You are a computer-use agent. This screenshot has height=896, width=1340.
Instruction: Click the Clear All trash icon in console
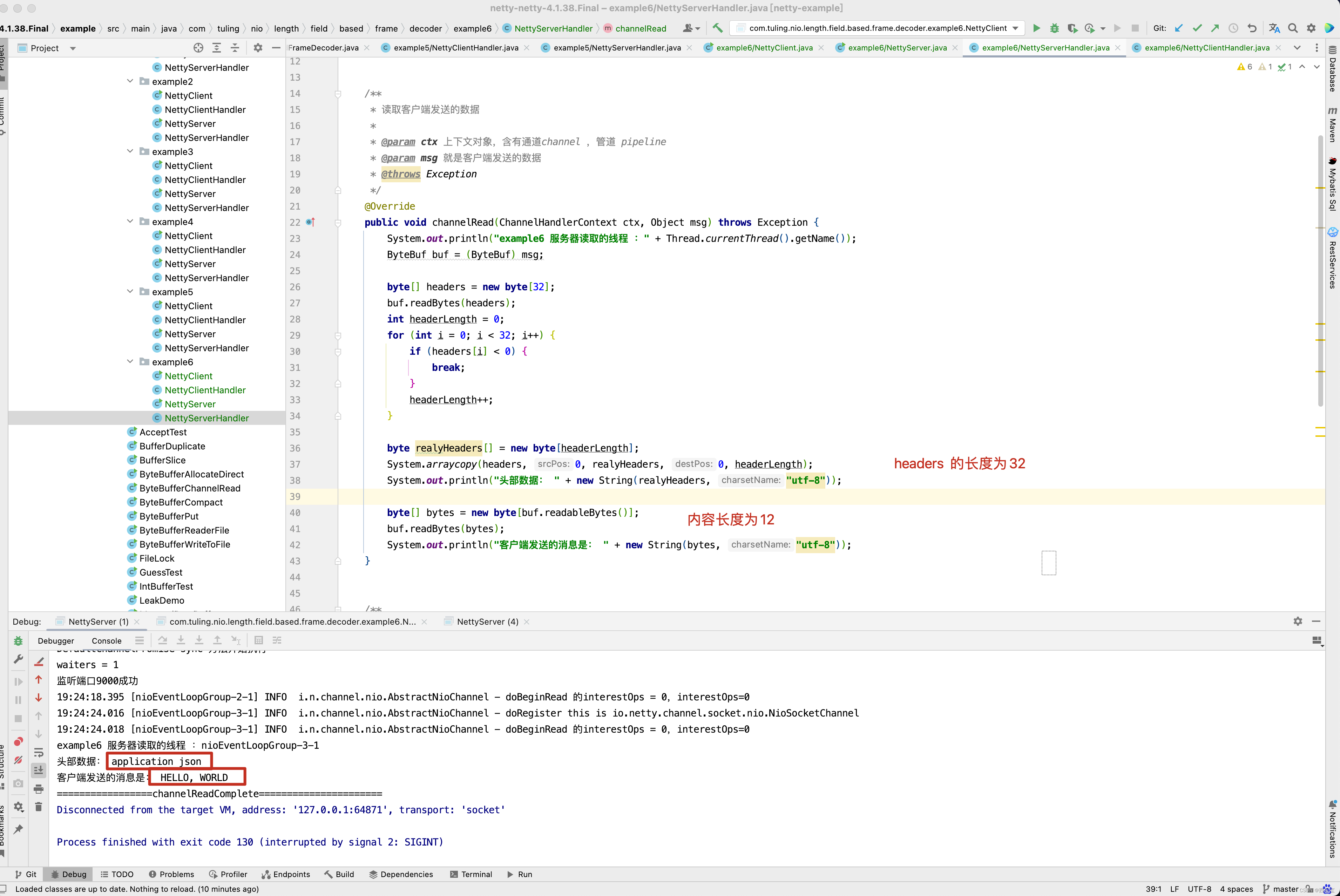[x=38, y=807]
